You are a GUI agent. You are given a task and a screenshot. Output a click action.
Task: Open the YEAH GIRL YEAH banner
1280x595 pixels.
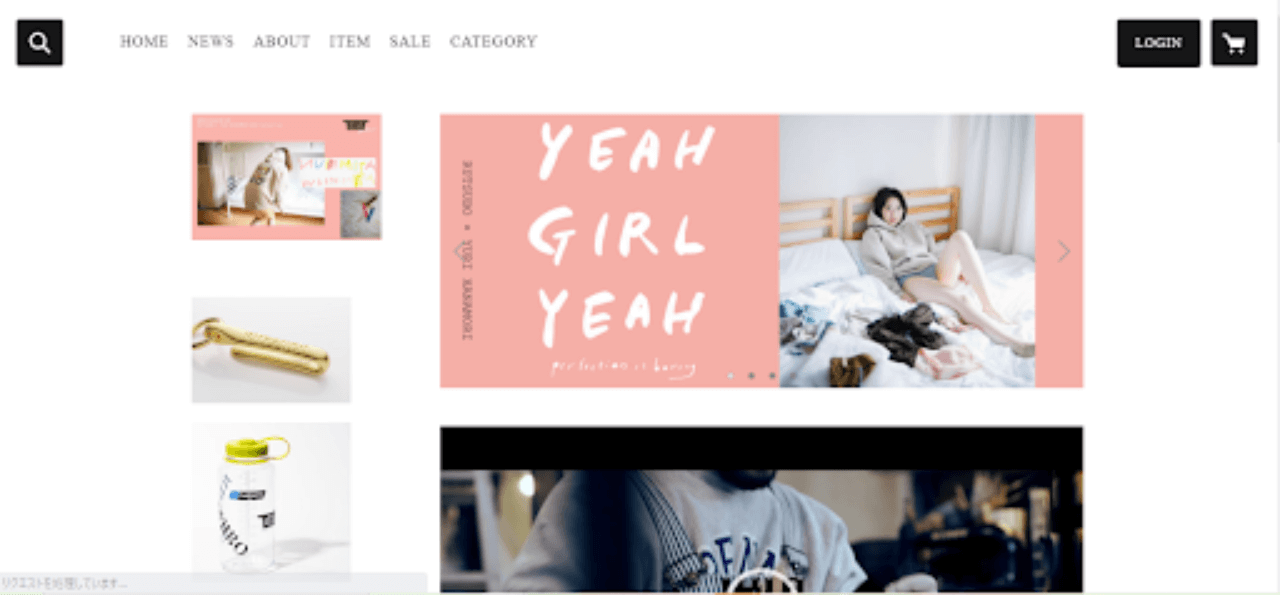[x=761, y=251]
